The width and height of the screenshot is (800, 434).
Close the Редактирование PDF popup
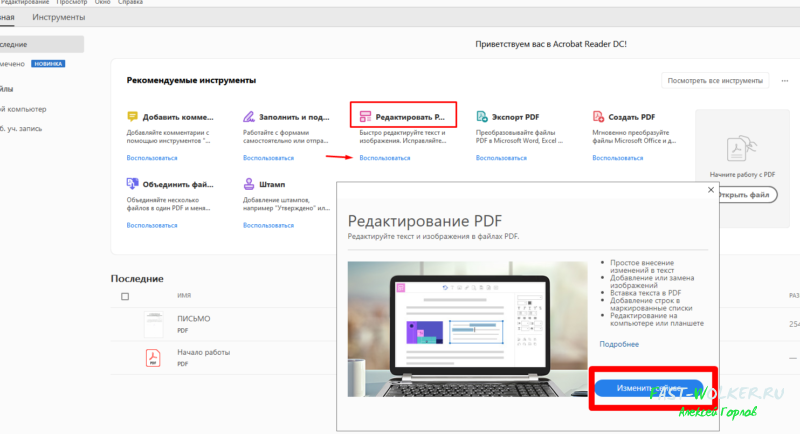tap(711, 189)
